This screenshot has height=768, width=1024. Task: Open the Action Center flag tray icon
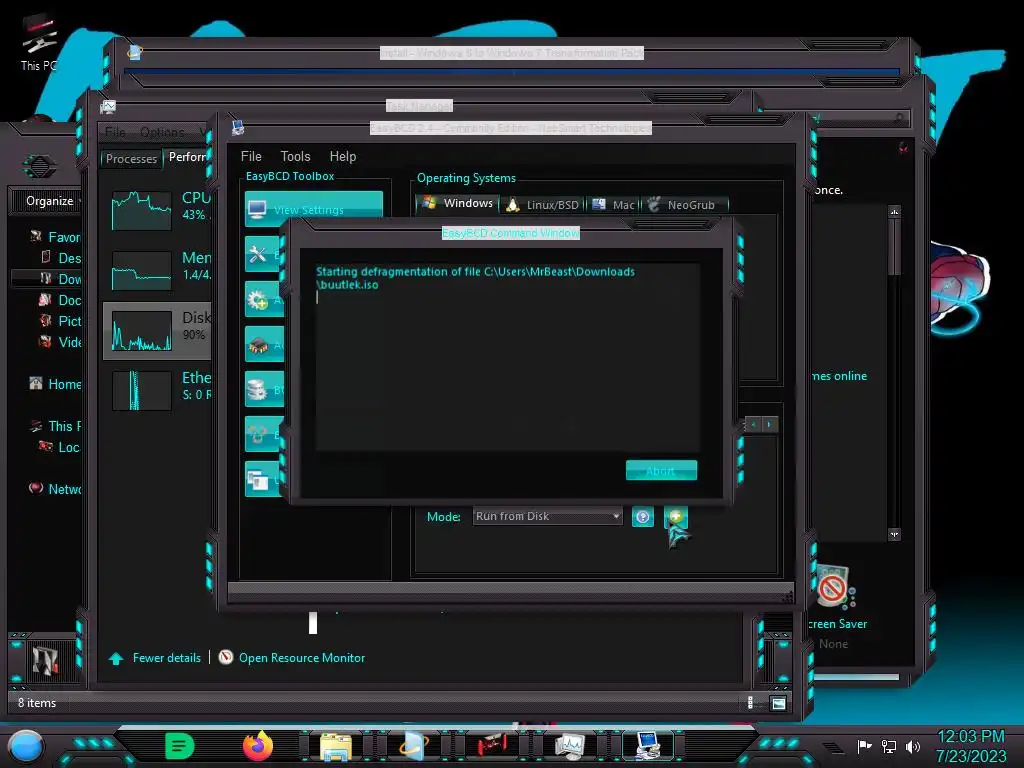click(865, 746)
